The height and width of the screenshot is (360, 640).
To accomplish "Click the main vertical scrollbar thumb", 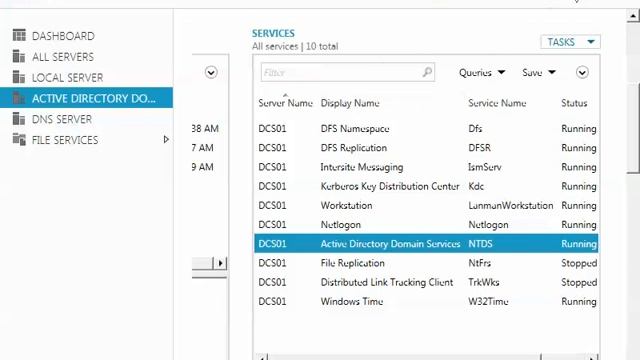I will pyautogui.click(x=633, y=128).
